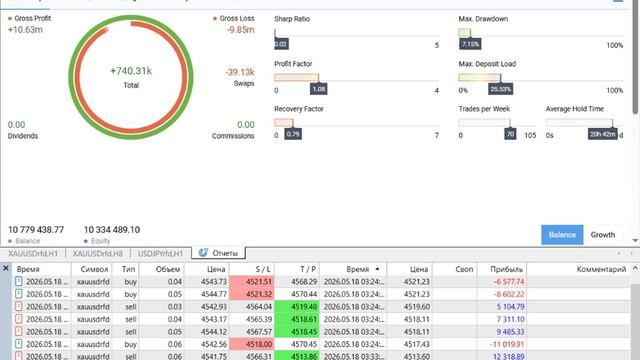Image resolution: width=640 pixels, height=360 pixels.
Task: Click the report panel vertical scrollbar thumb
Action: coord(635,57)
